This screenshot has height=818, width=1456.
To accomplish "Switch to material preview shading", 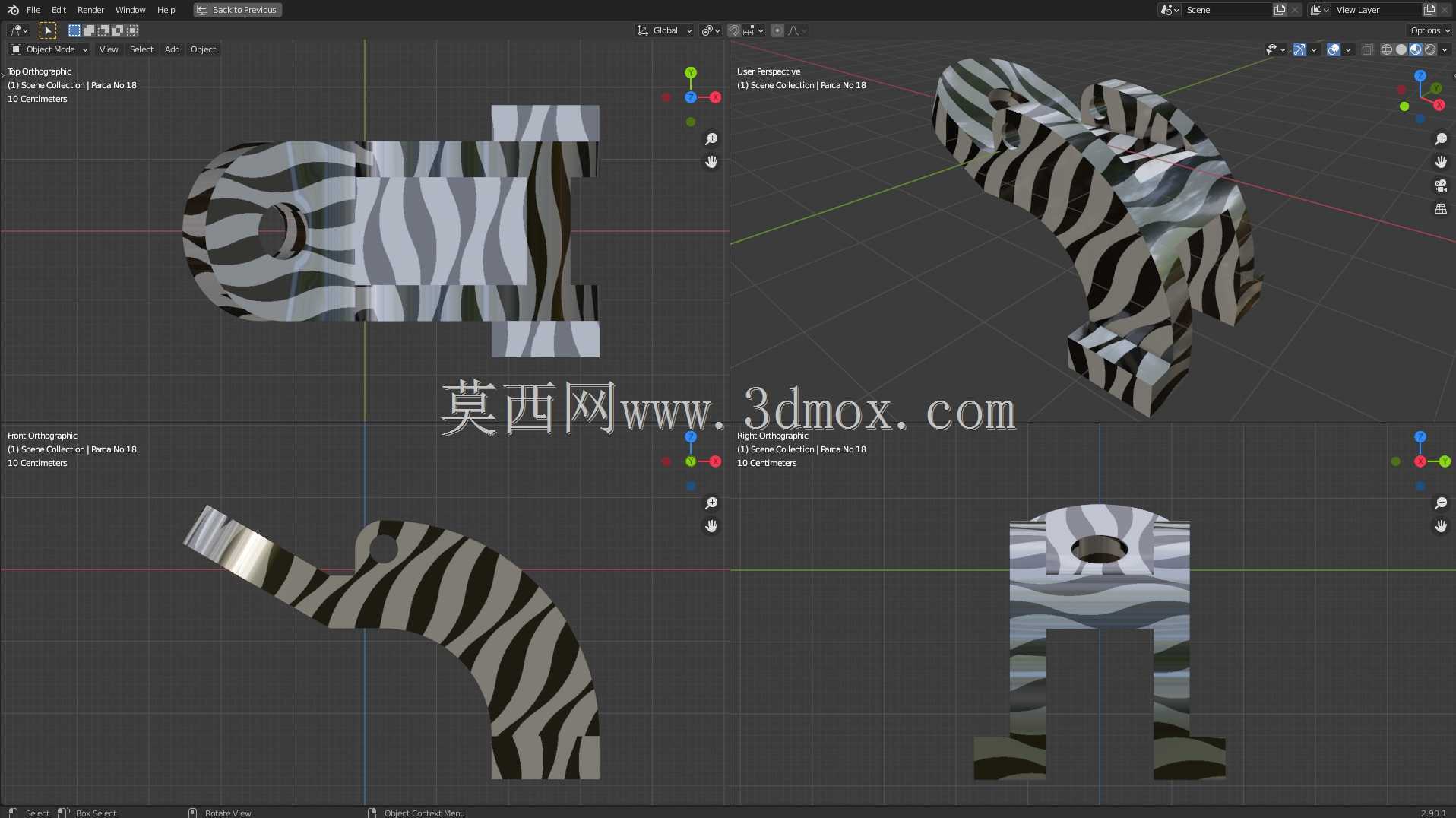I will (1416, 49).
